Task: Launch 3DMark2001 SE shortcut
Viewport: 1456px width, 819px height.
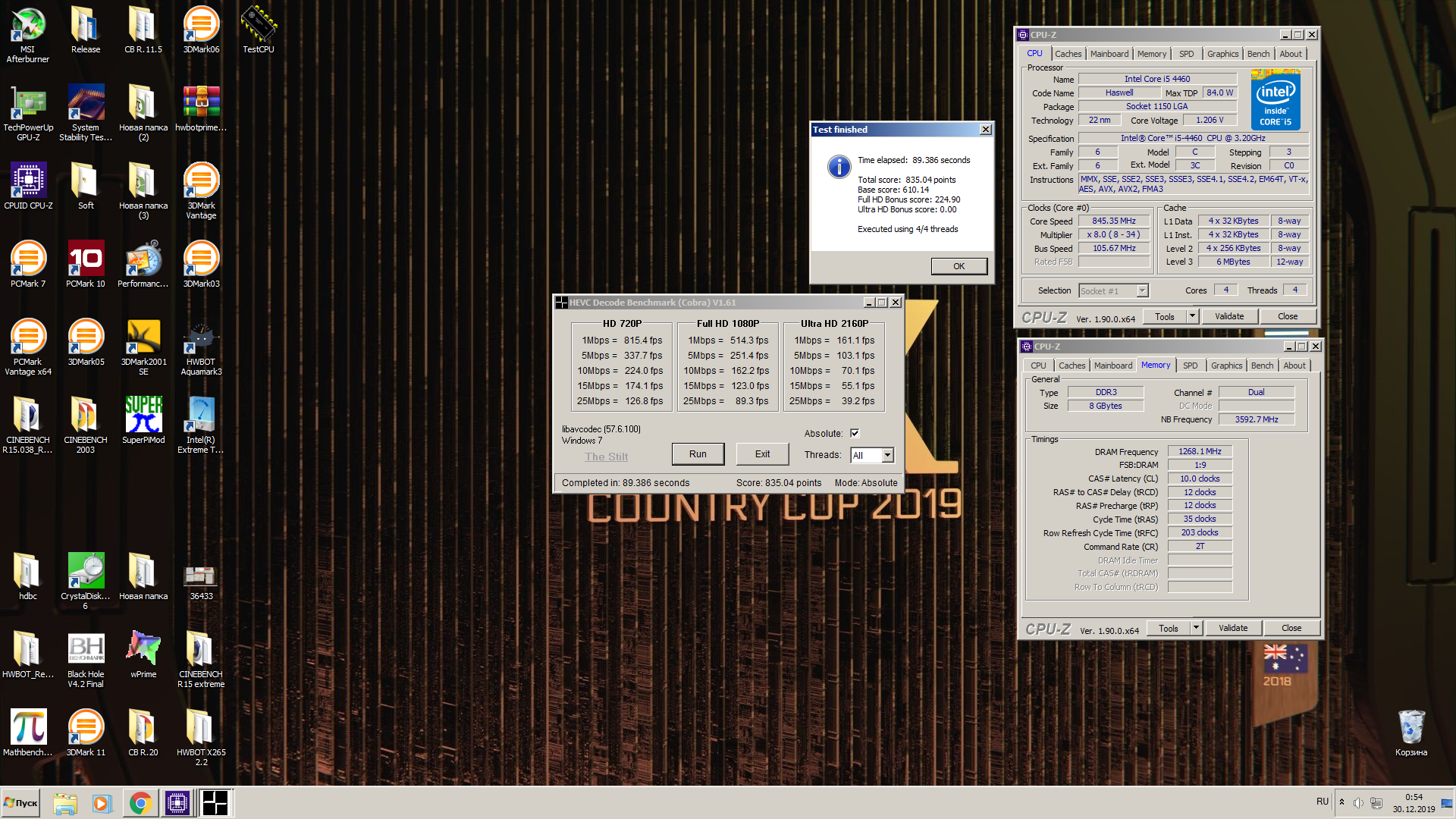Action: 143,347
